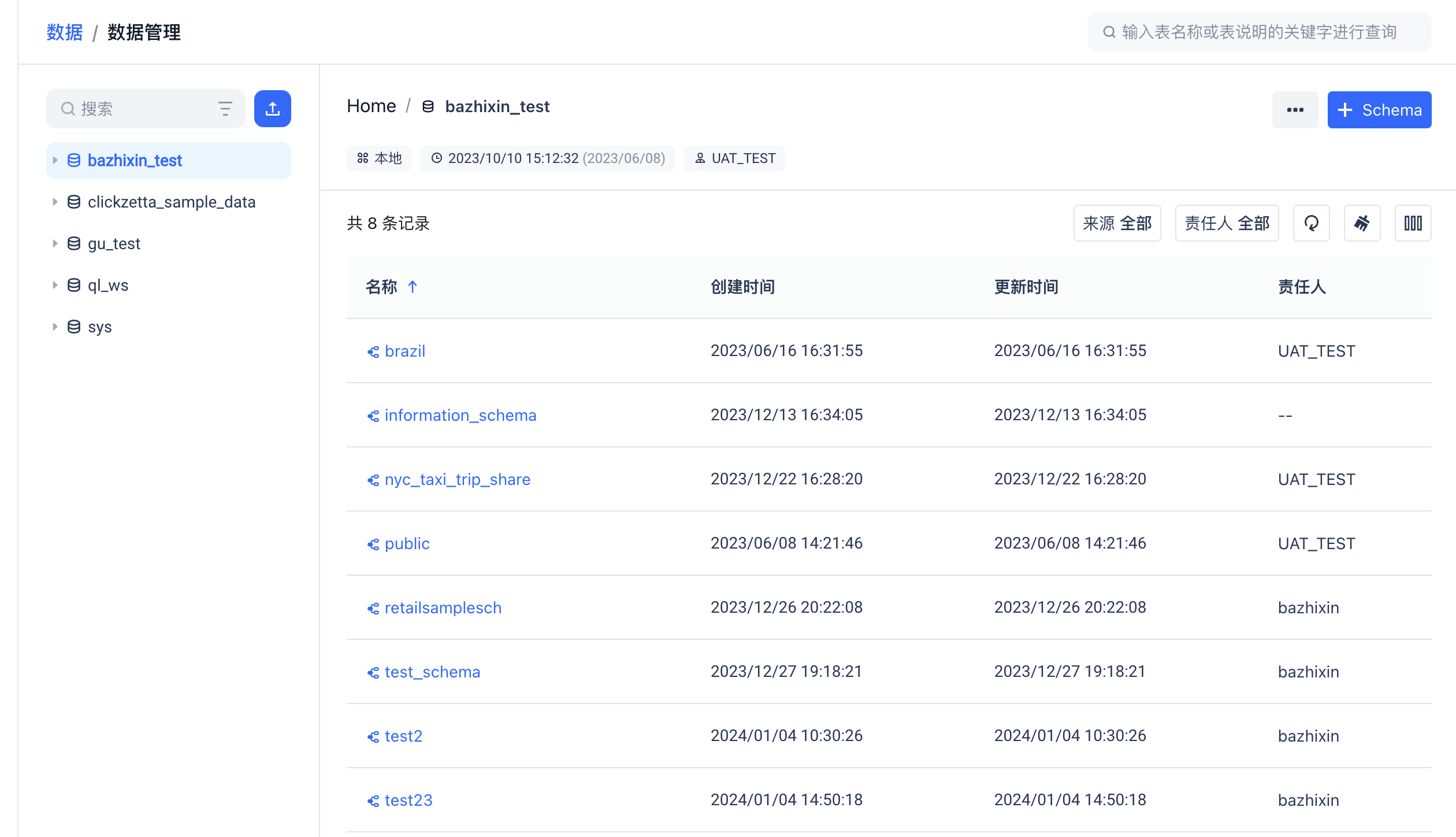Open the filter icon in sidebar search

[x=225, y=109]
